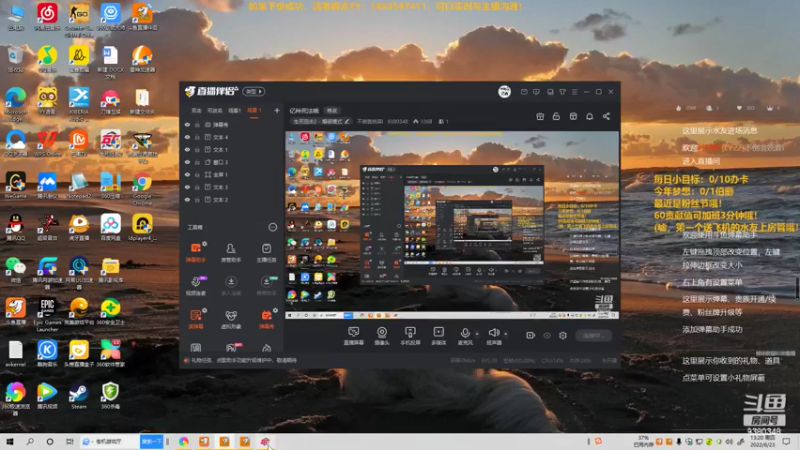Select the 全屏 1 layer row
The image size is (800, 450).
(232, 174)
